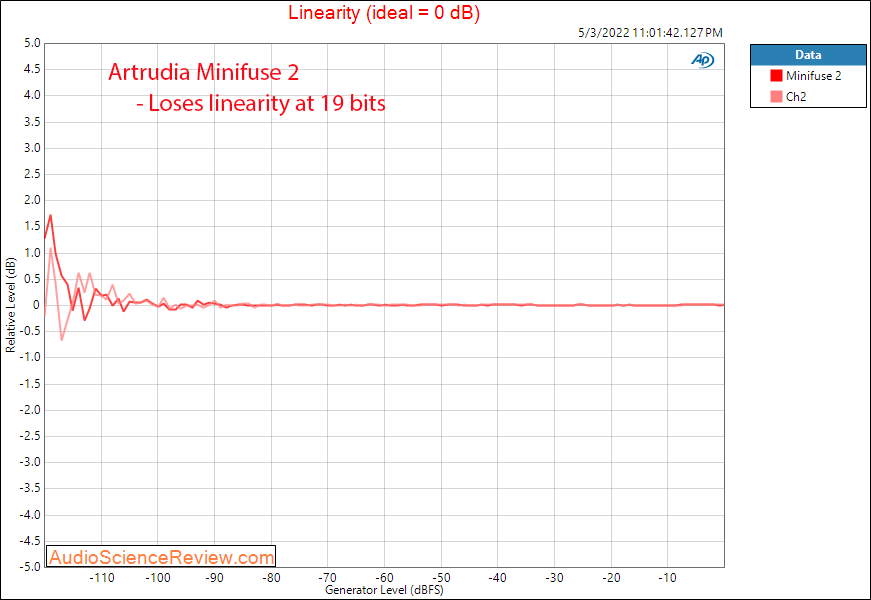Click the -60 tick label on x-axis
The height and width of the screenshot is (600, 871).
click(384, 578)
